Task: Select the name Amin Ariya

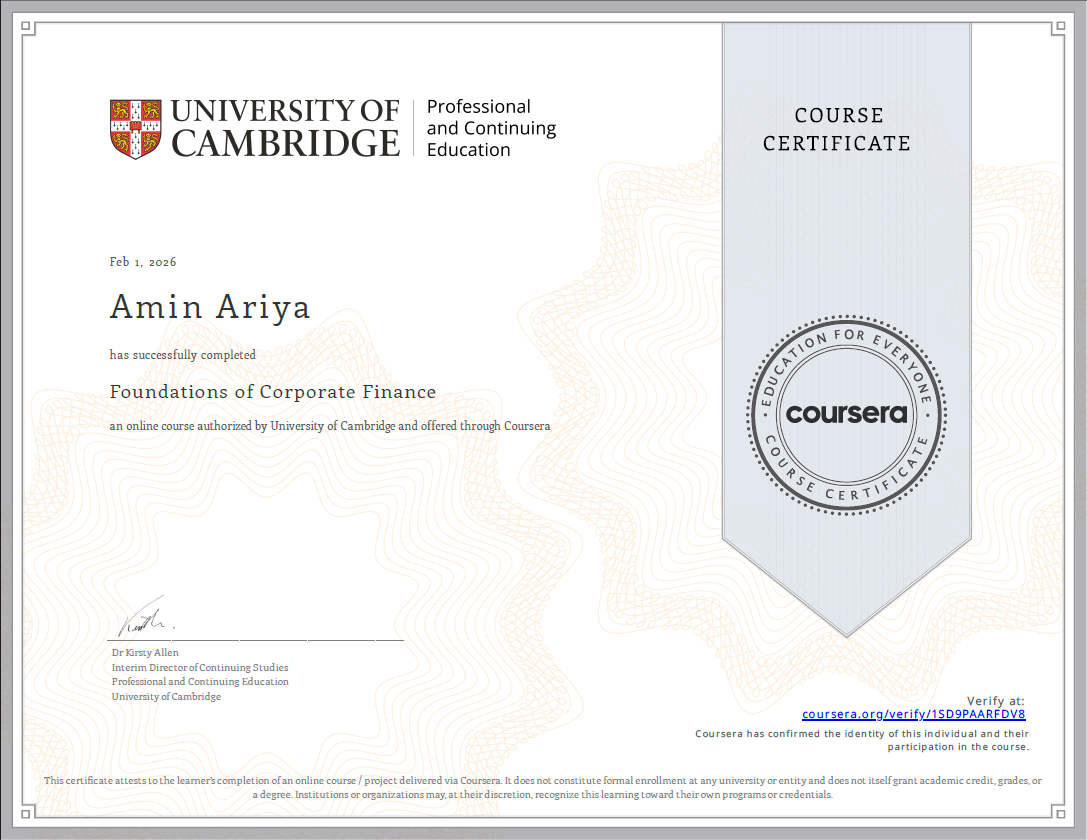Action: click(210, 307)
